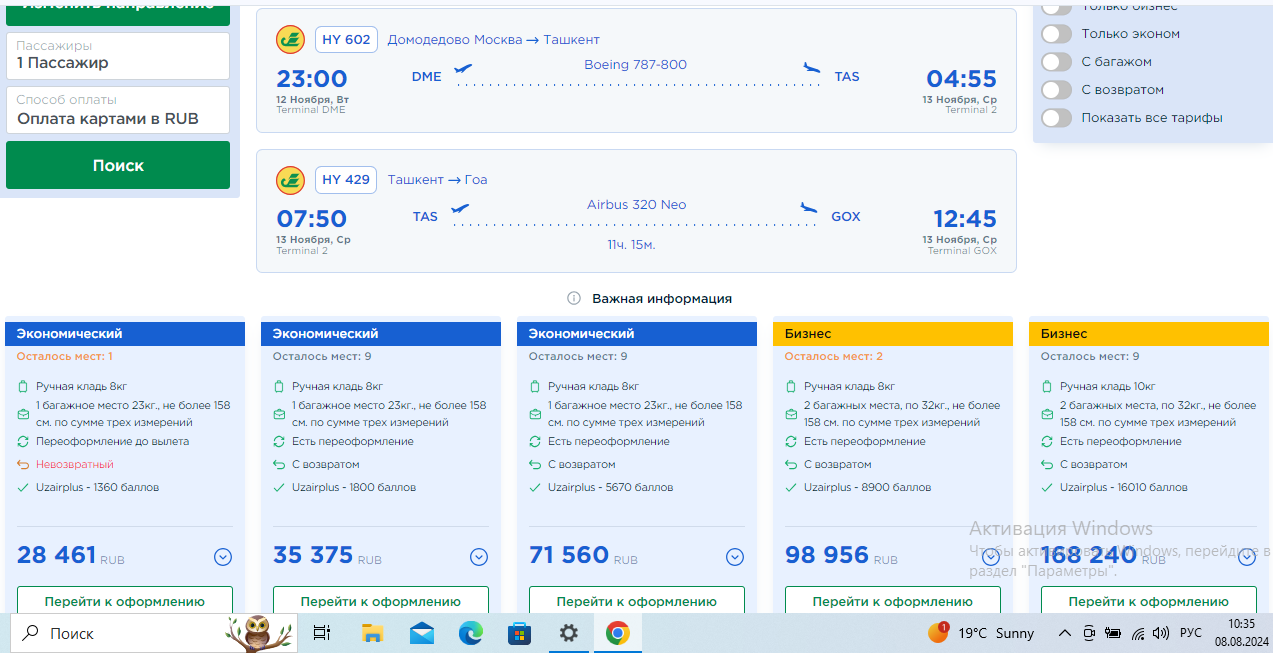Open the Пассажиры selector

118,56
